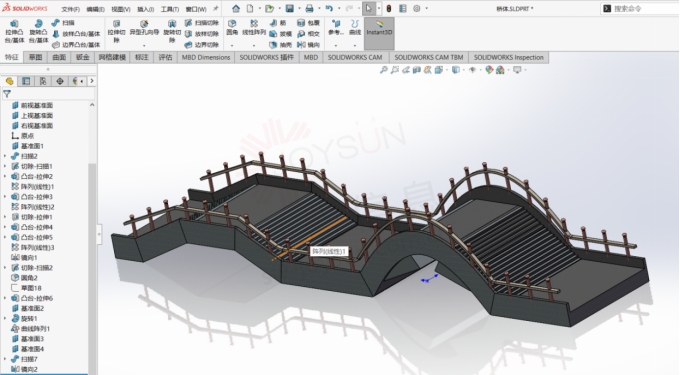Click the print icon in the top toolbar
Screen dimensions: 680x375
(x=309, y=8)
